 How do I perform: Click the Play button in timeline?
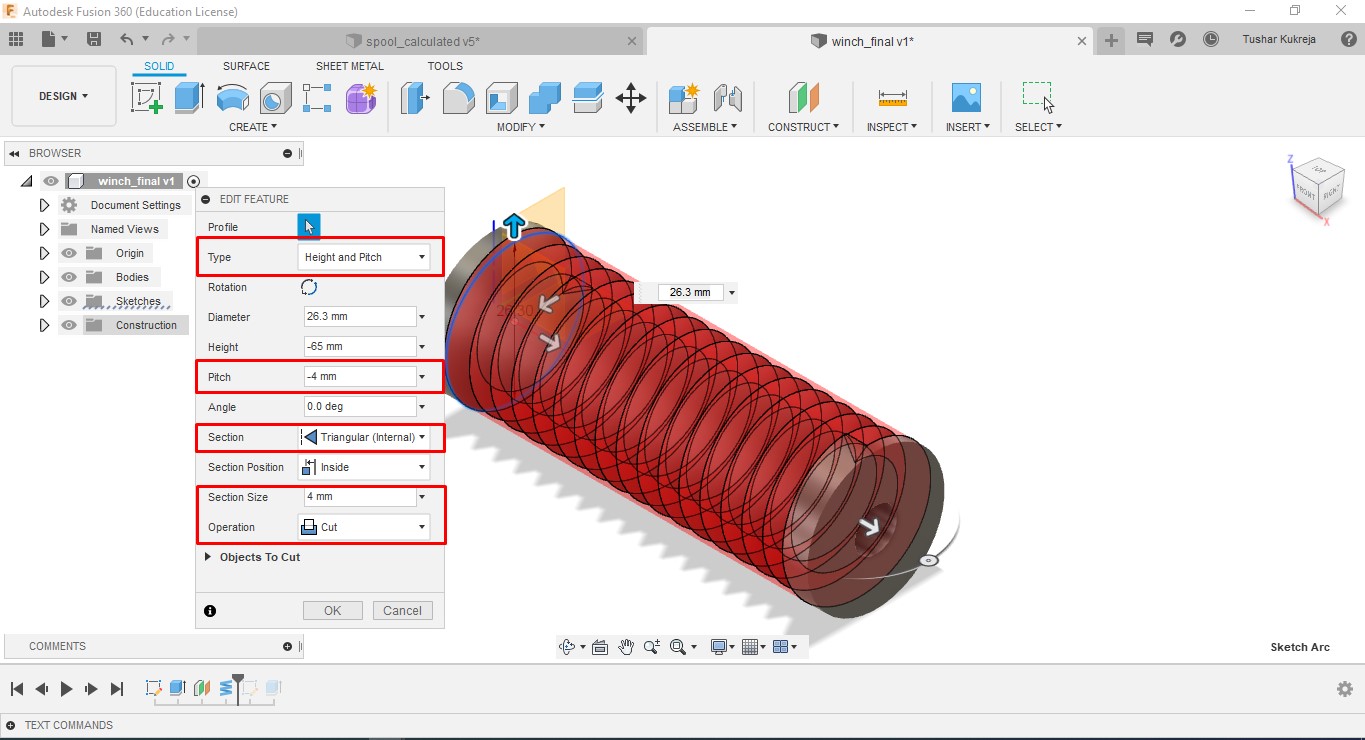click(67, 689)
